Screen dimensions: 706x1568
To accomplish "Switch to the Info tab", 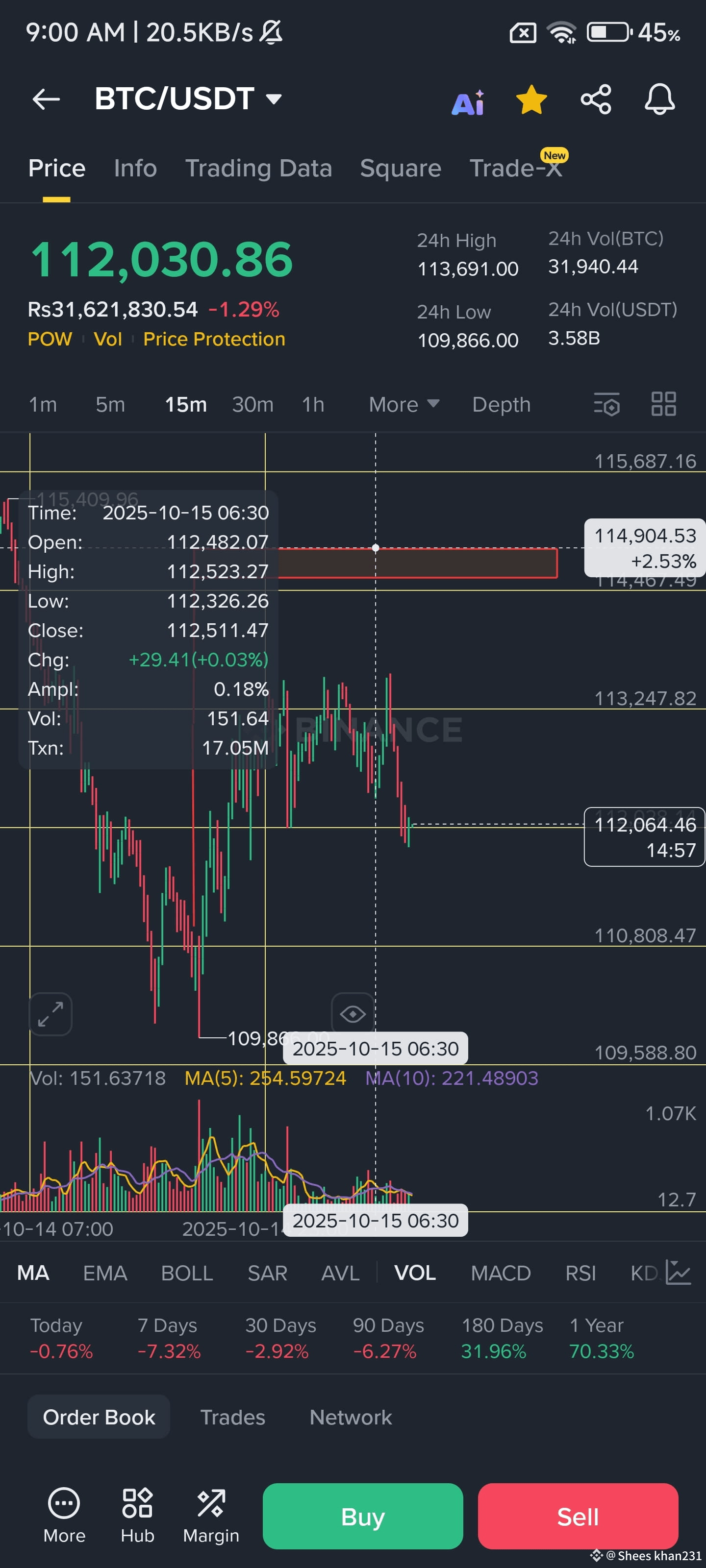I will pos(135,168).
